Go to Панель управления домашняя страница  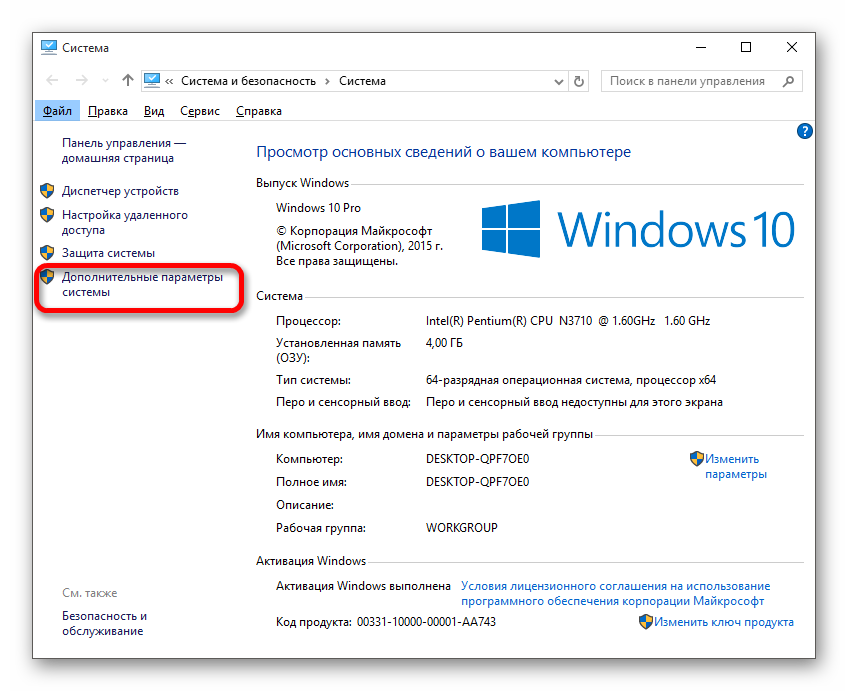pyautogui.click(x=124, y=150)
